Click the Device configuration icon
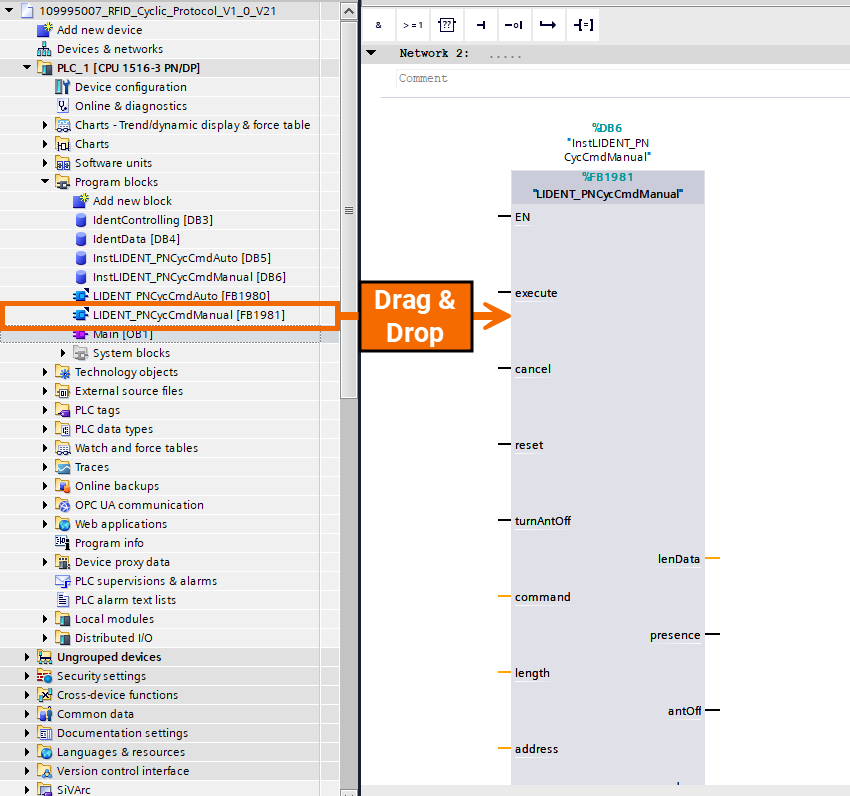850x796 pixels. coord(62,87)
